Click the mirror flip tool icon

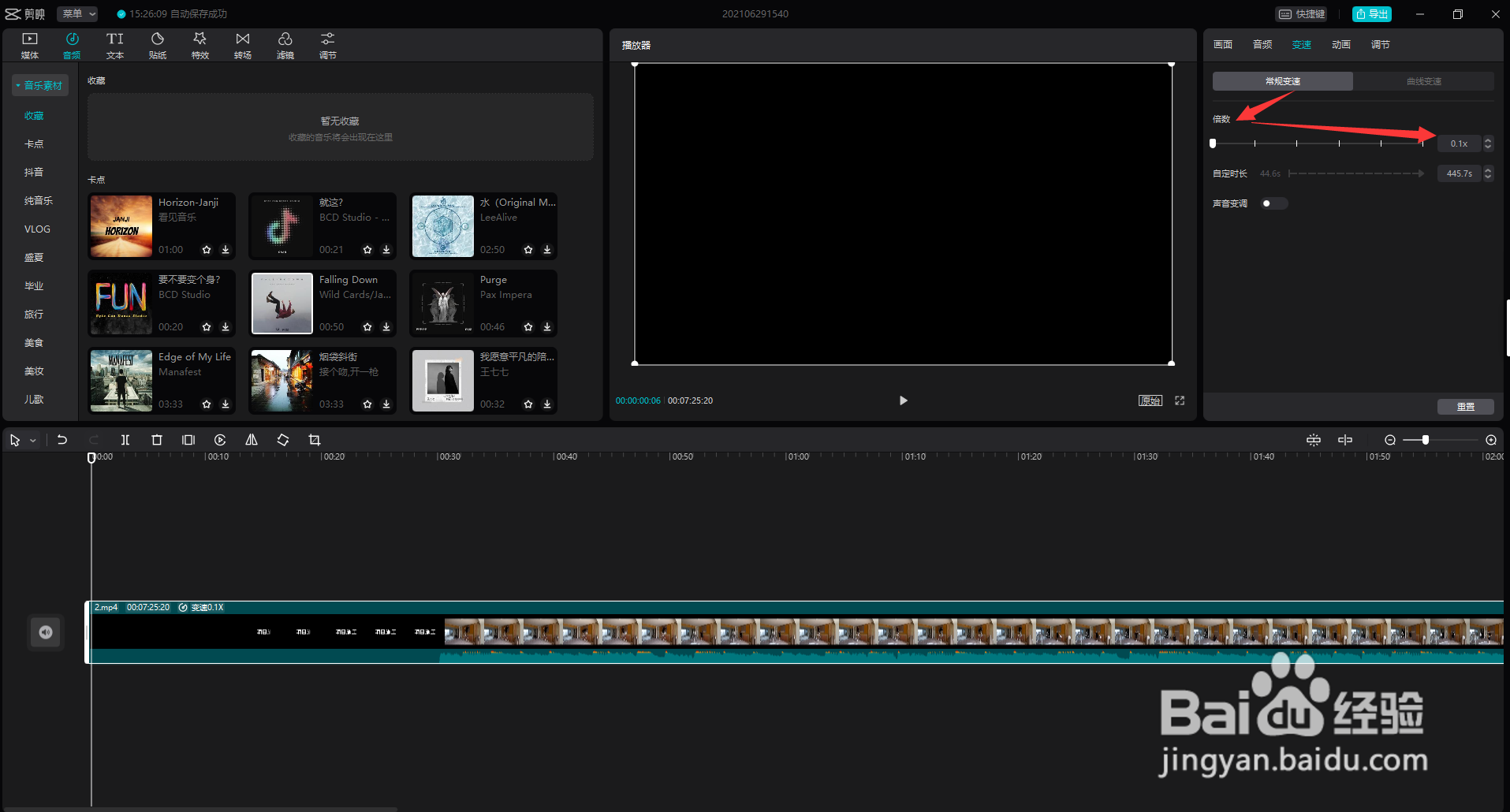[x=252, y=440]
